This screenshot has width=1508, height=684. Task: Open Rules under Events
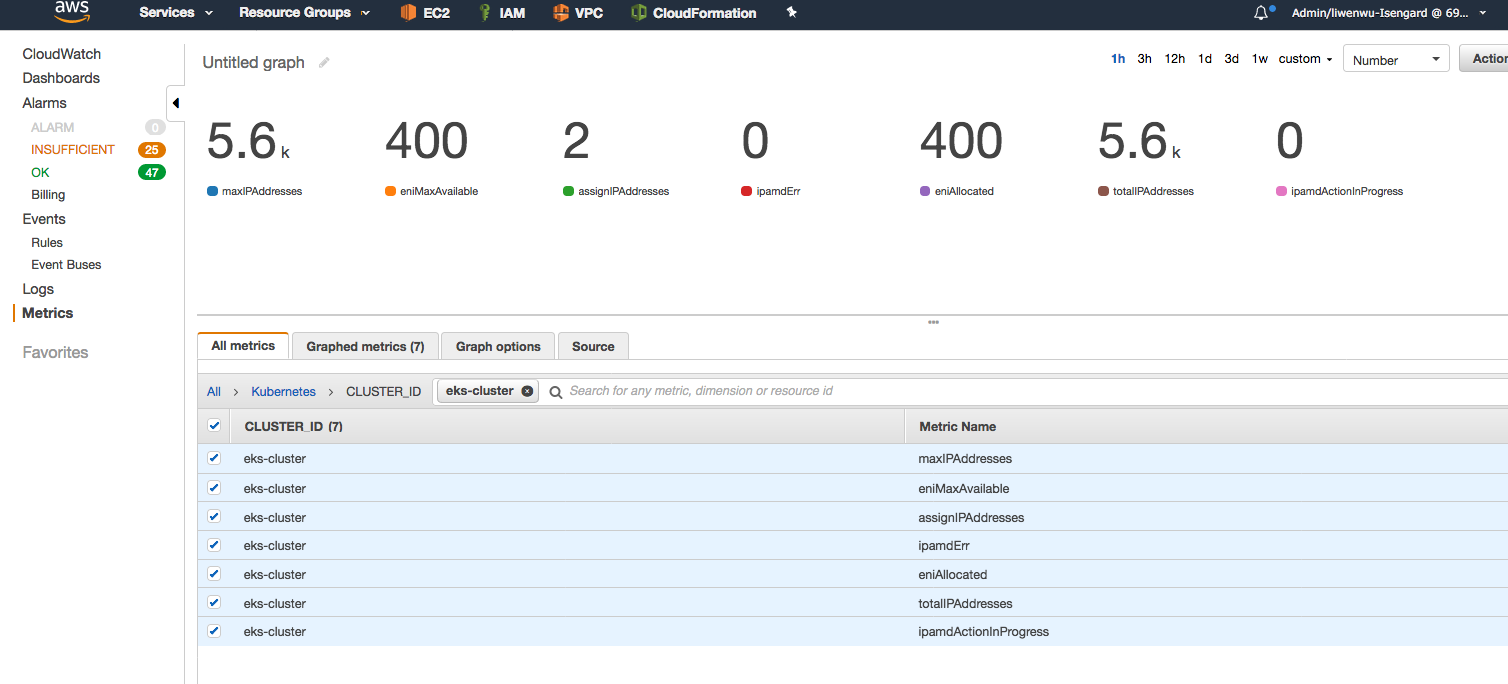[x=47, y=242]
